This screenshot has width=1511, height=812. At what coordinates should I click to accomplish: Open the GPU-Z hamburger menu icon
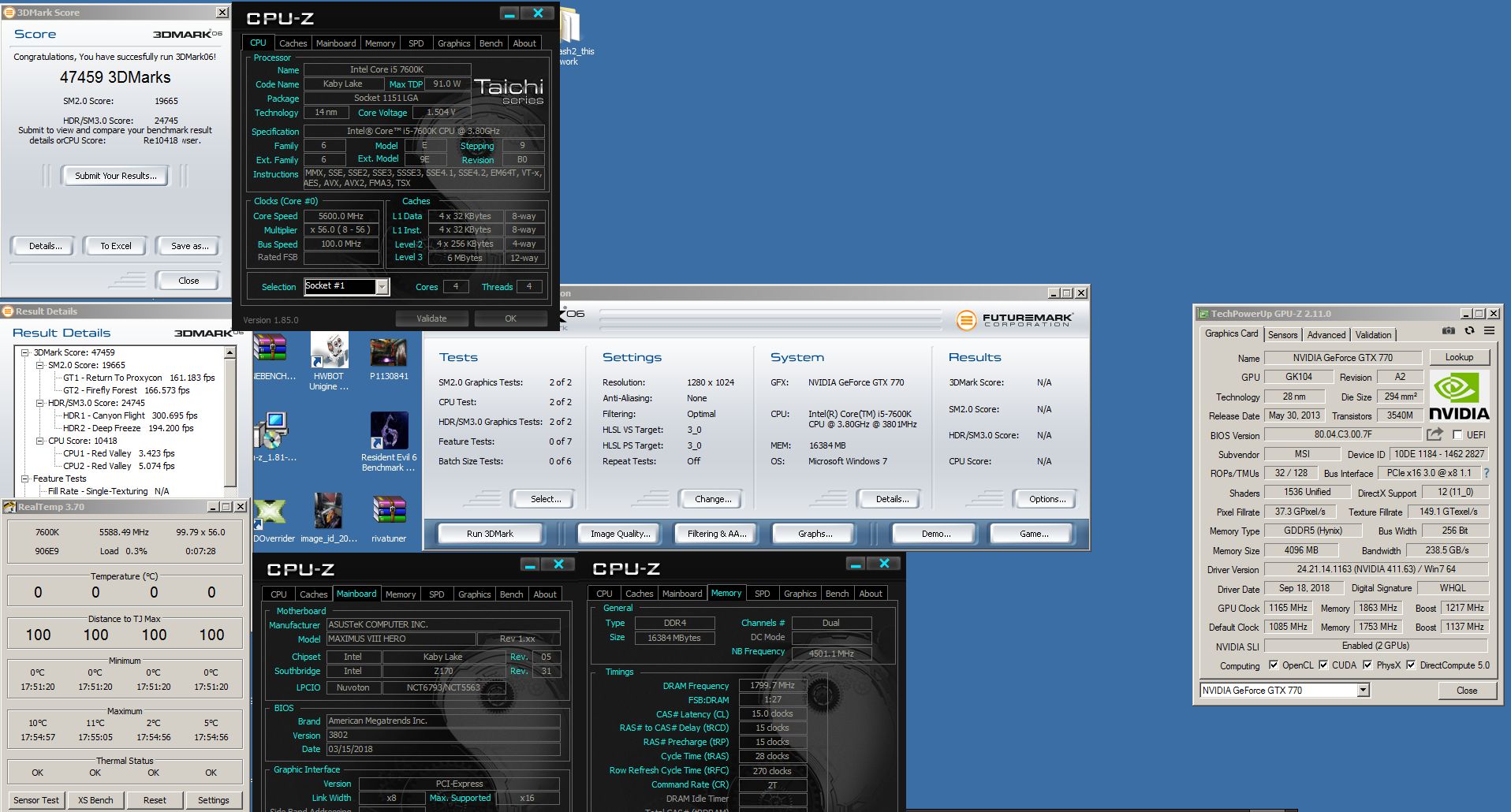(x=1489, y=331)
